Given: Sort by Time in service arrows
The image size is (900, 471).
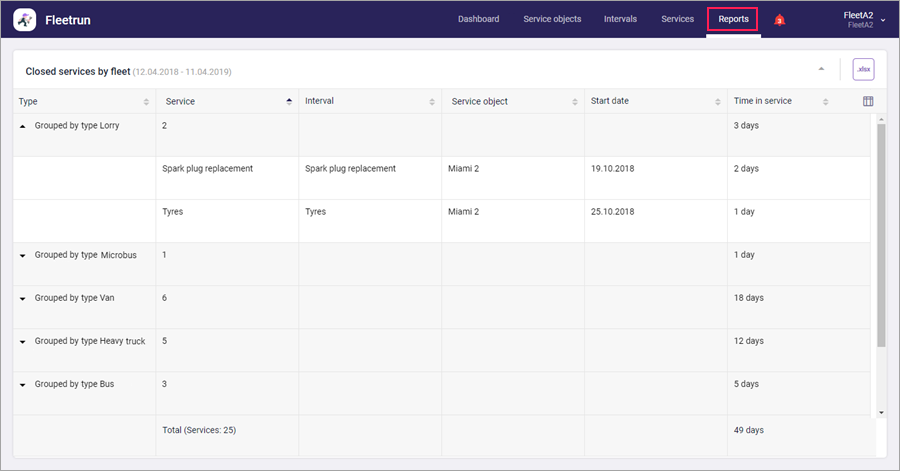Looking at the screenshot, I should tap(825, 102).
